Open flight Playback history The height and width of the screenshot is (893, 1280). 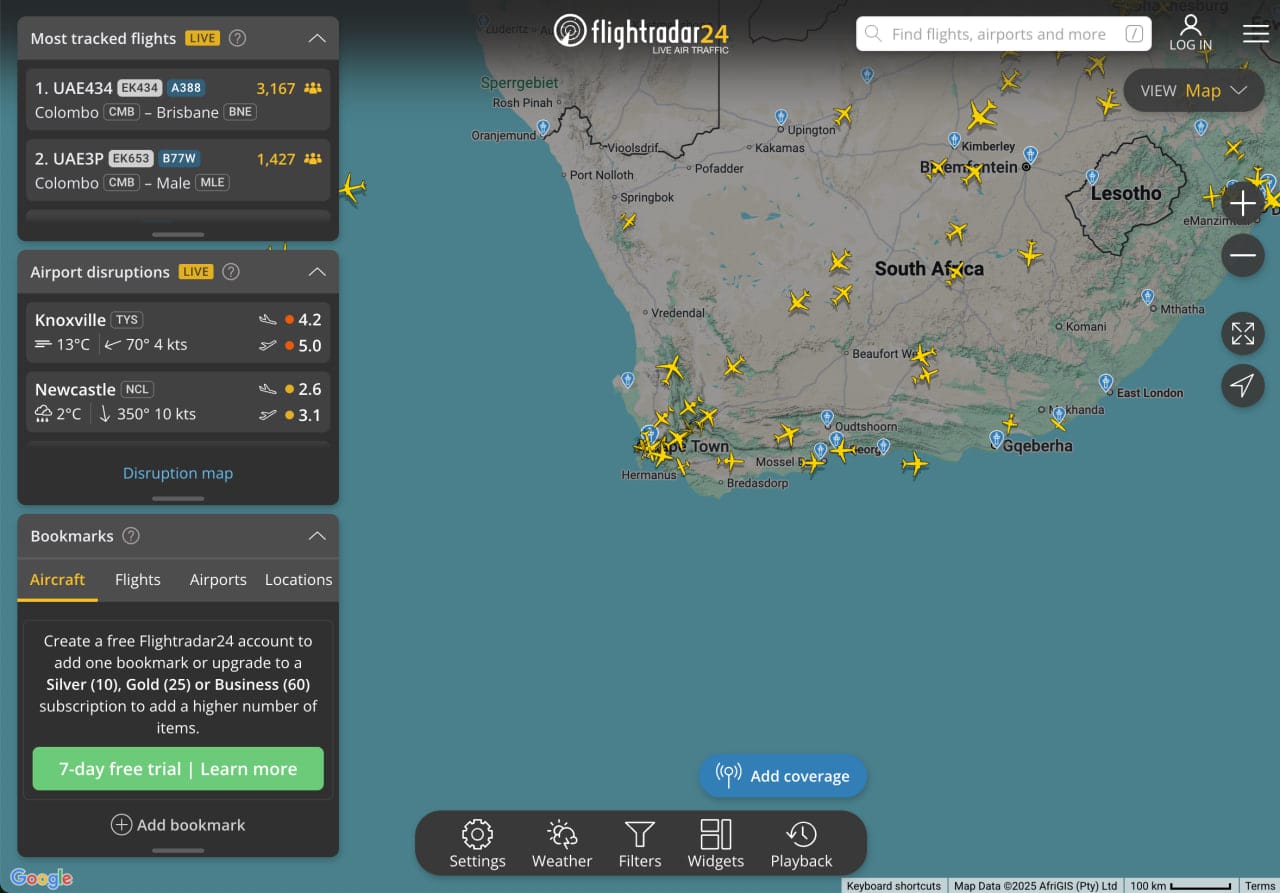click(801, 843)
